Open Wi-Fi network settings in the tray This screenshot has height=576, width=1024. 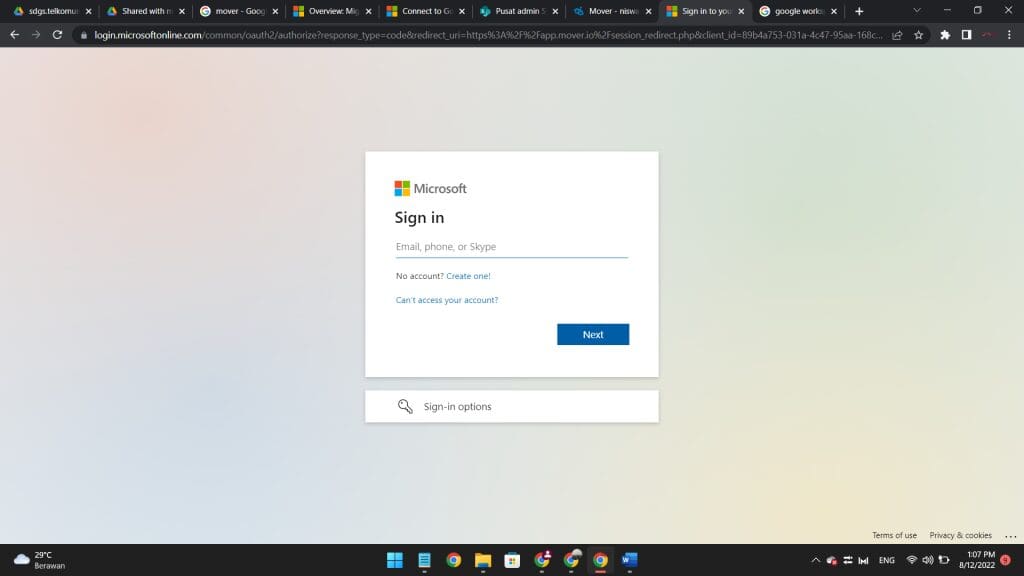912,560
